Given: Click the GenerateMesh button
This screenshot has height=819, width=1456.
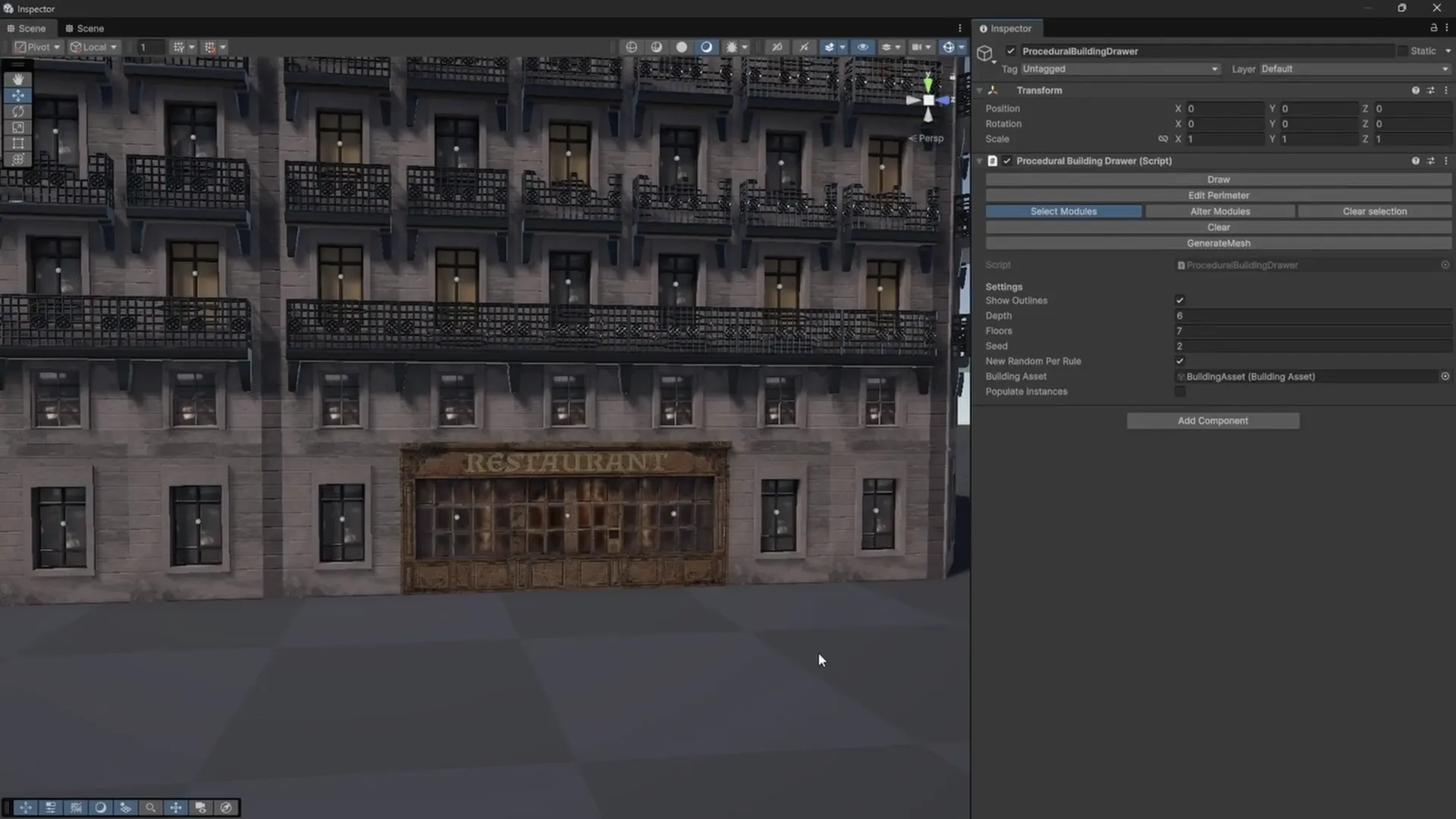Looking at the screenshot, I should pyautogui.click(x=1218, y=243).
